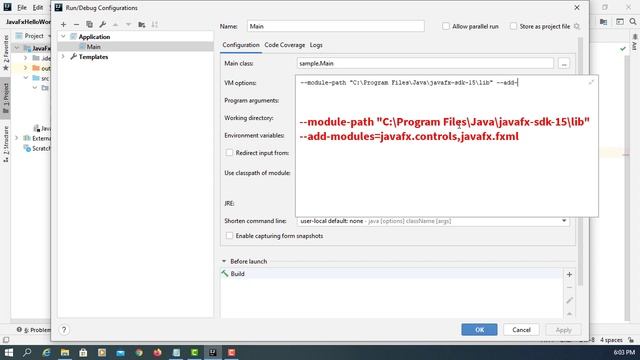Collapse JavaFx project root in Project tree
The height and width of the screenshot is (360, 640).
click(x=17, y=48)
